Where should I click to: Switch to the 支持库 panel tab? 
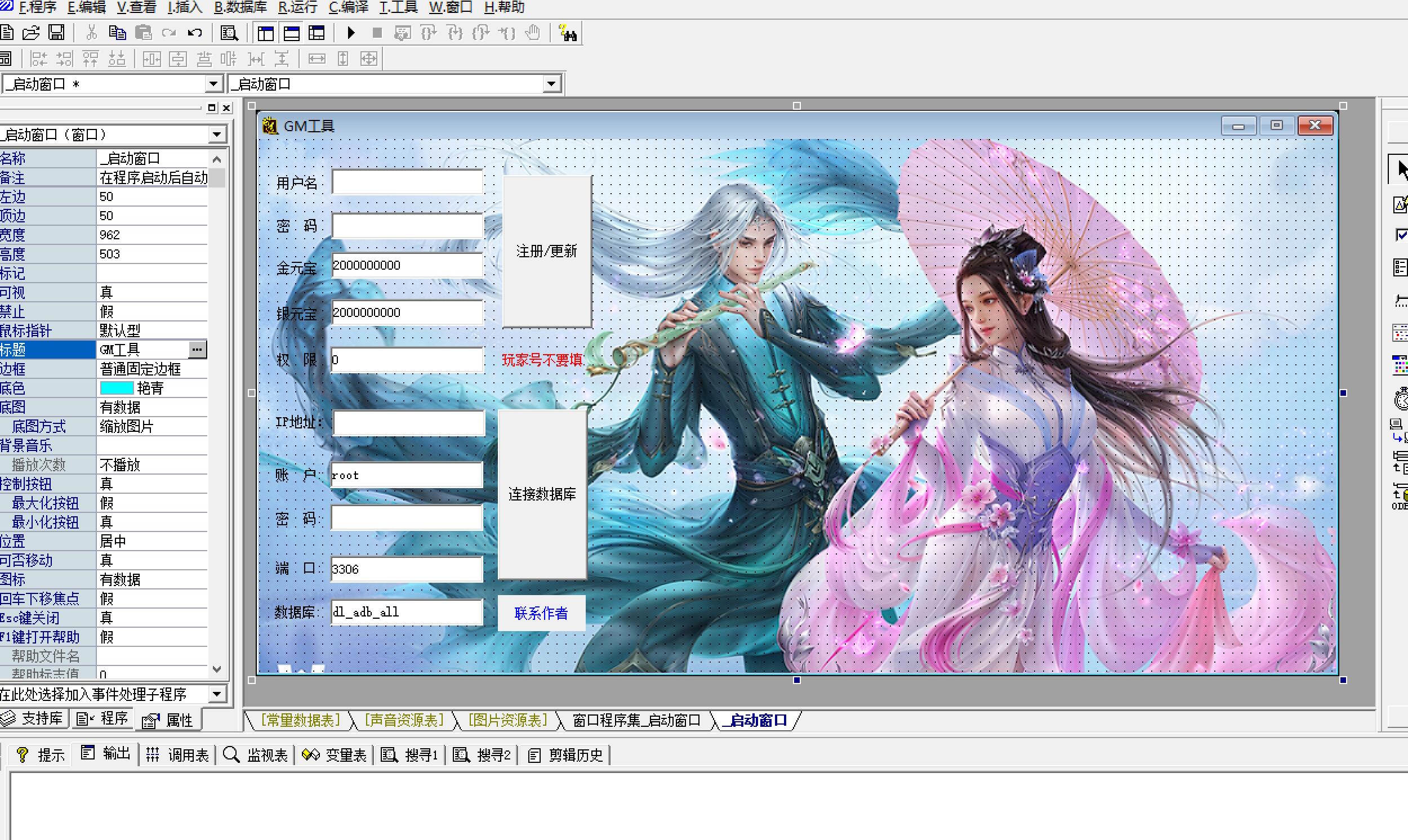tap(33, 718)
